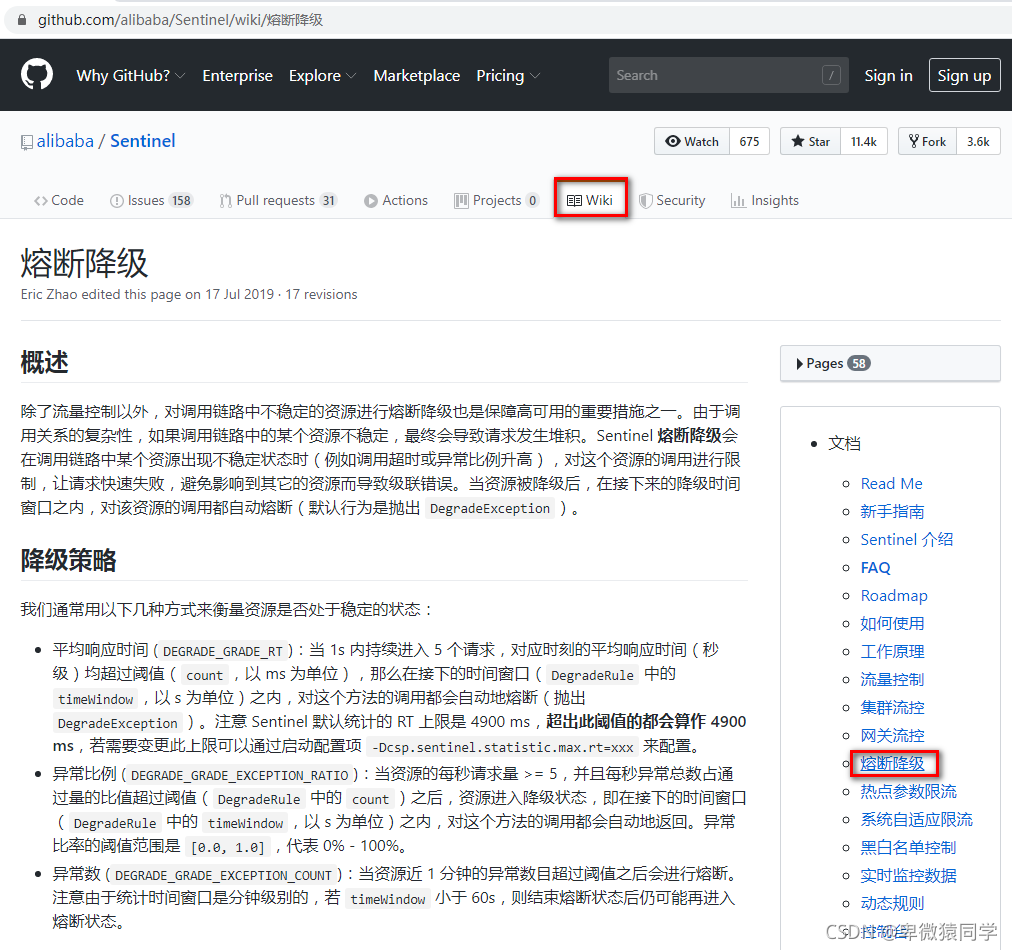Open the 黑白名单控制 wiki page
Image resolution: width=1012 pixels, height=950 pixels.
pyautogui.click(x=908, y=847)
